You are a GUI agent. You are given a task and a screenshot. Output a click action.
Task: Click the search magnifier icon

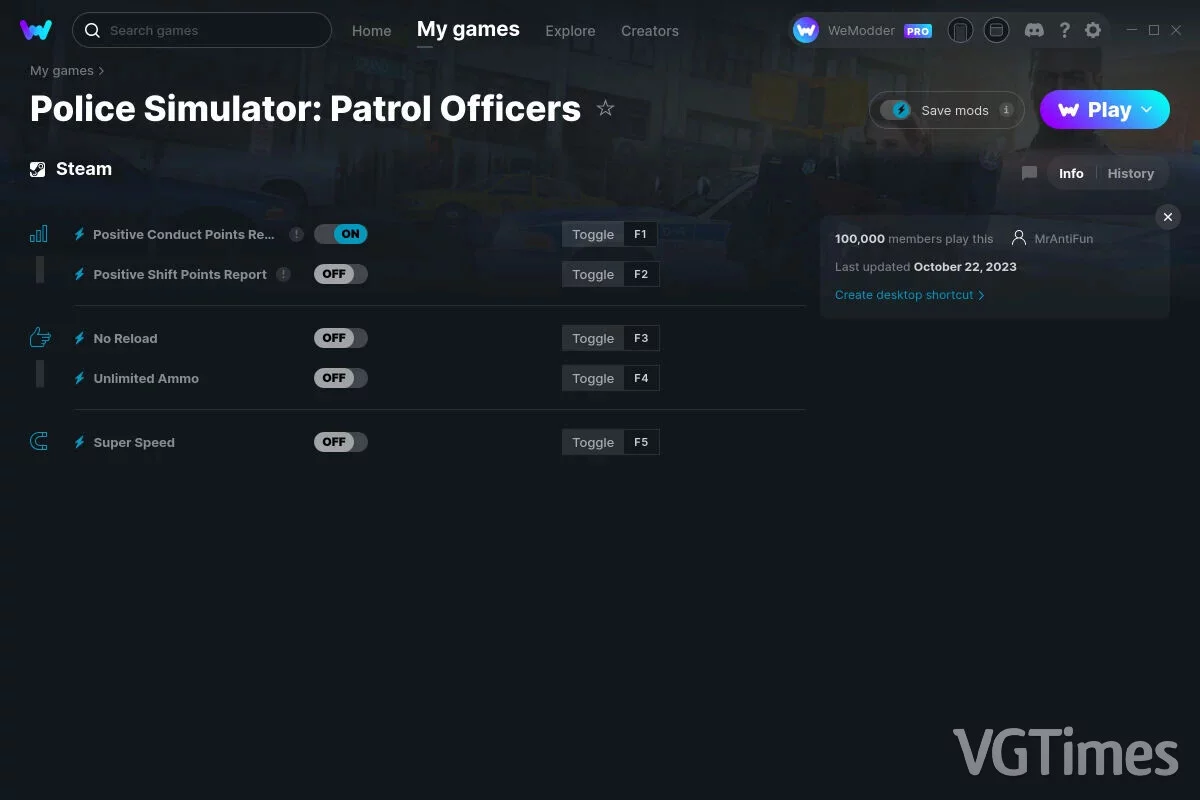92,30
